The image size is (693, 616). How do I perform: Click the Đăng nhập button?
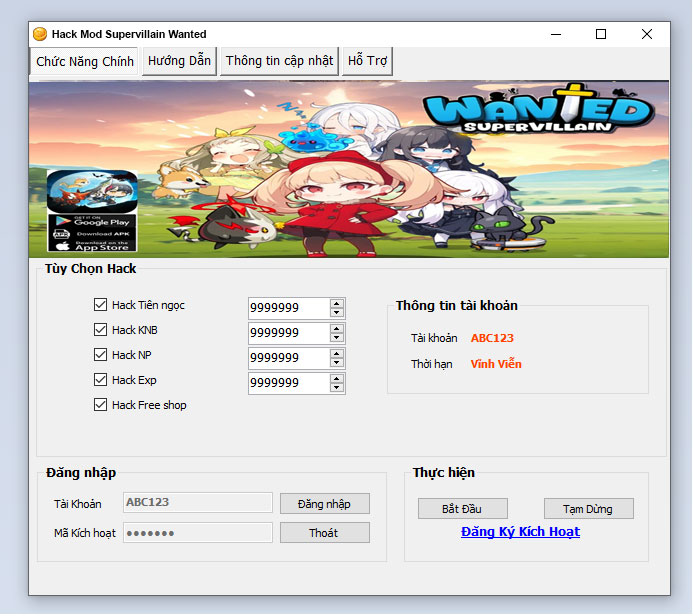pyautogui.click(x=325, y=504)
